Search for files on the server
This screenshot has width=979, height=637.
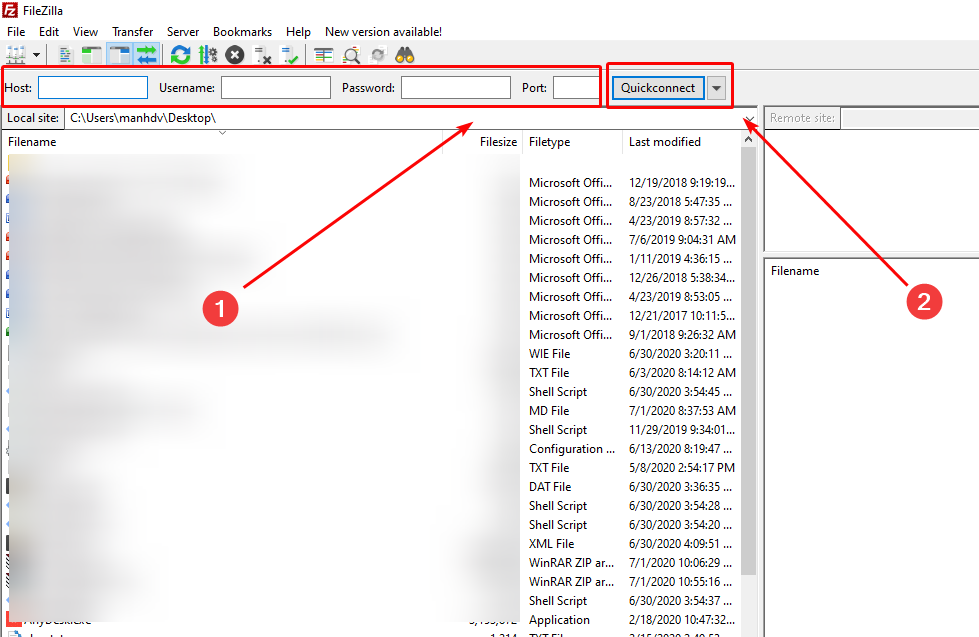(403, 55)
